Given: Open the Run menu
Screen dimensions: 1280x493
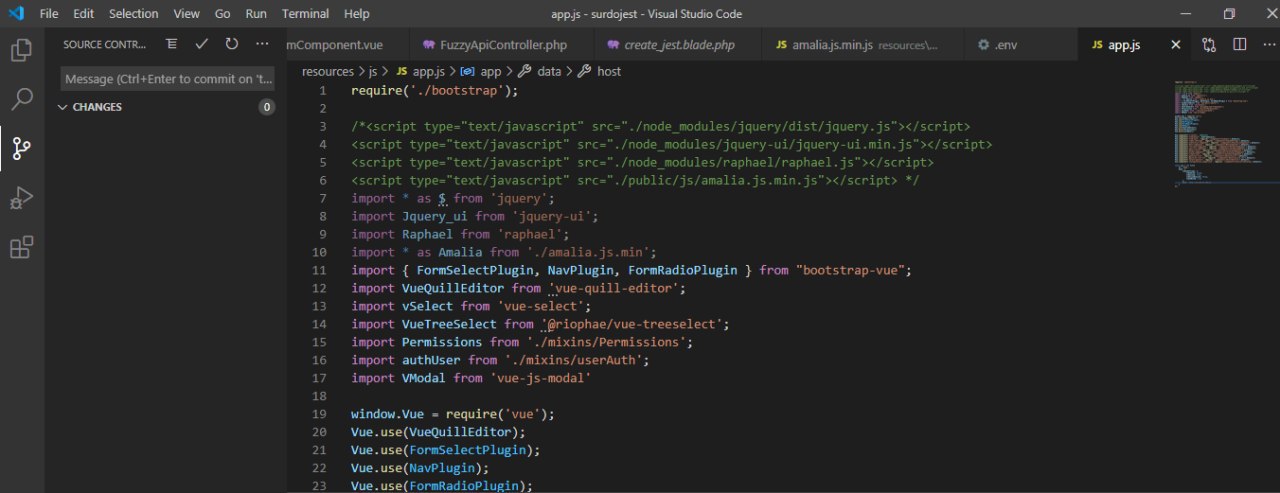Looking at the screenshot, I should coord(256,14).
